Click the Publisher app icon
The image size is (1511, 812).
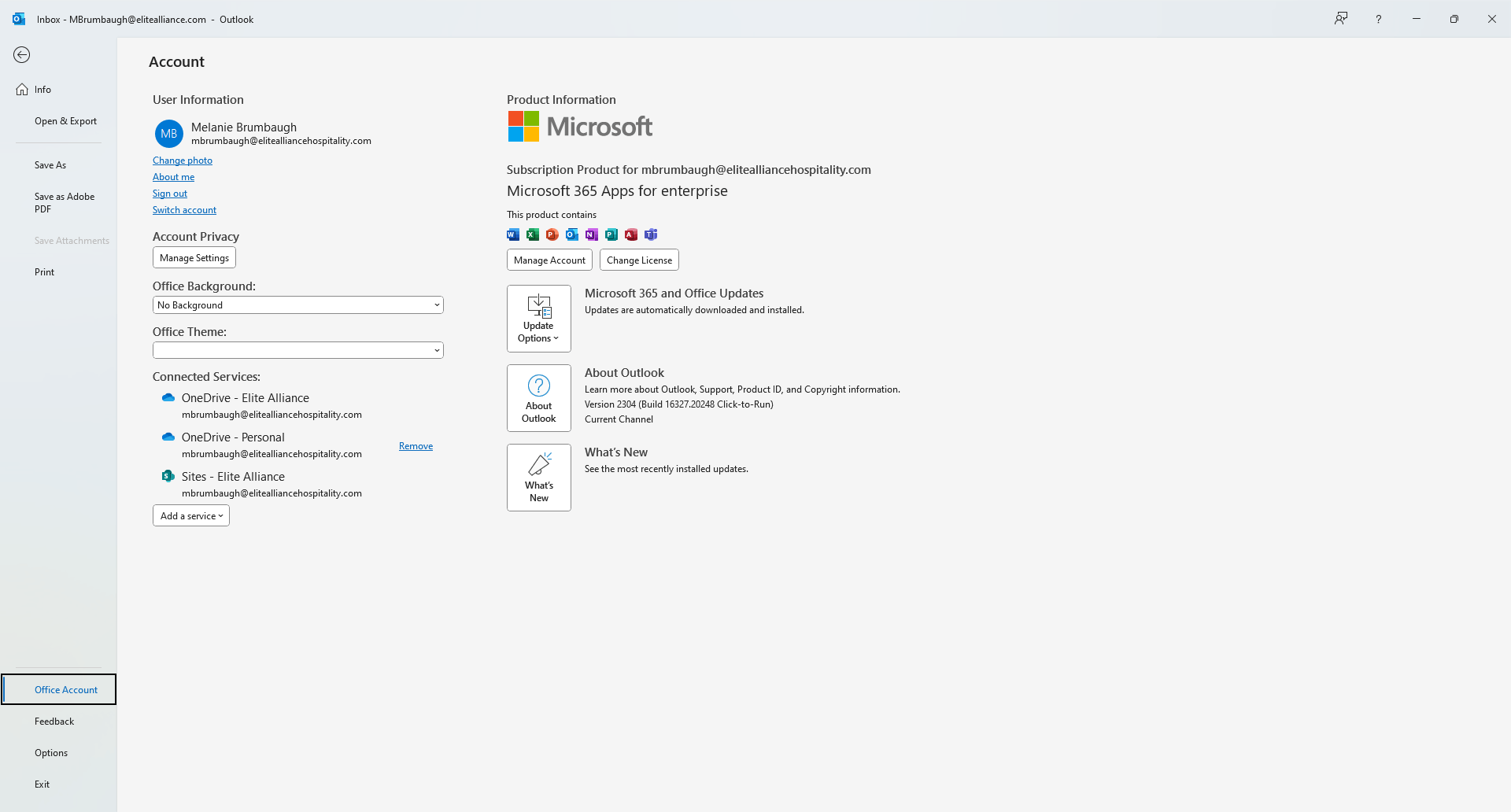[611, 234]
